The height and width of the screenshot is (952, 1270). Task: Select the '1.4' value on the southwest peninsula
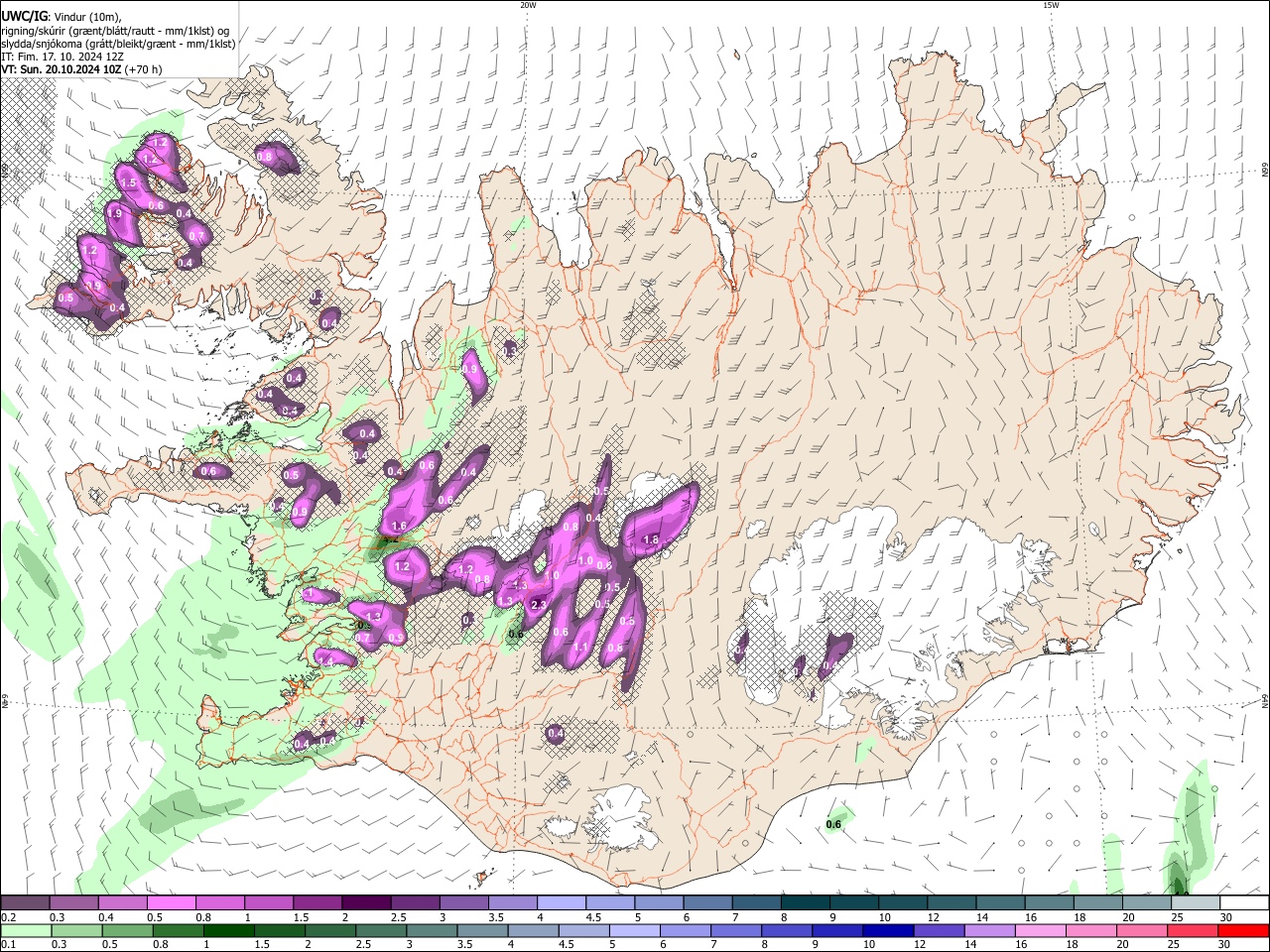coord(324,661)
